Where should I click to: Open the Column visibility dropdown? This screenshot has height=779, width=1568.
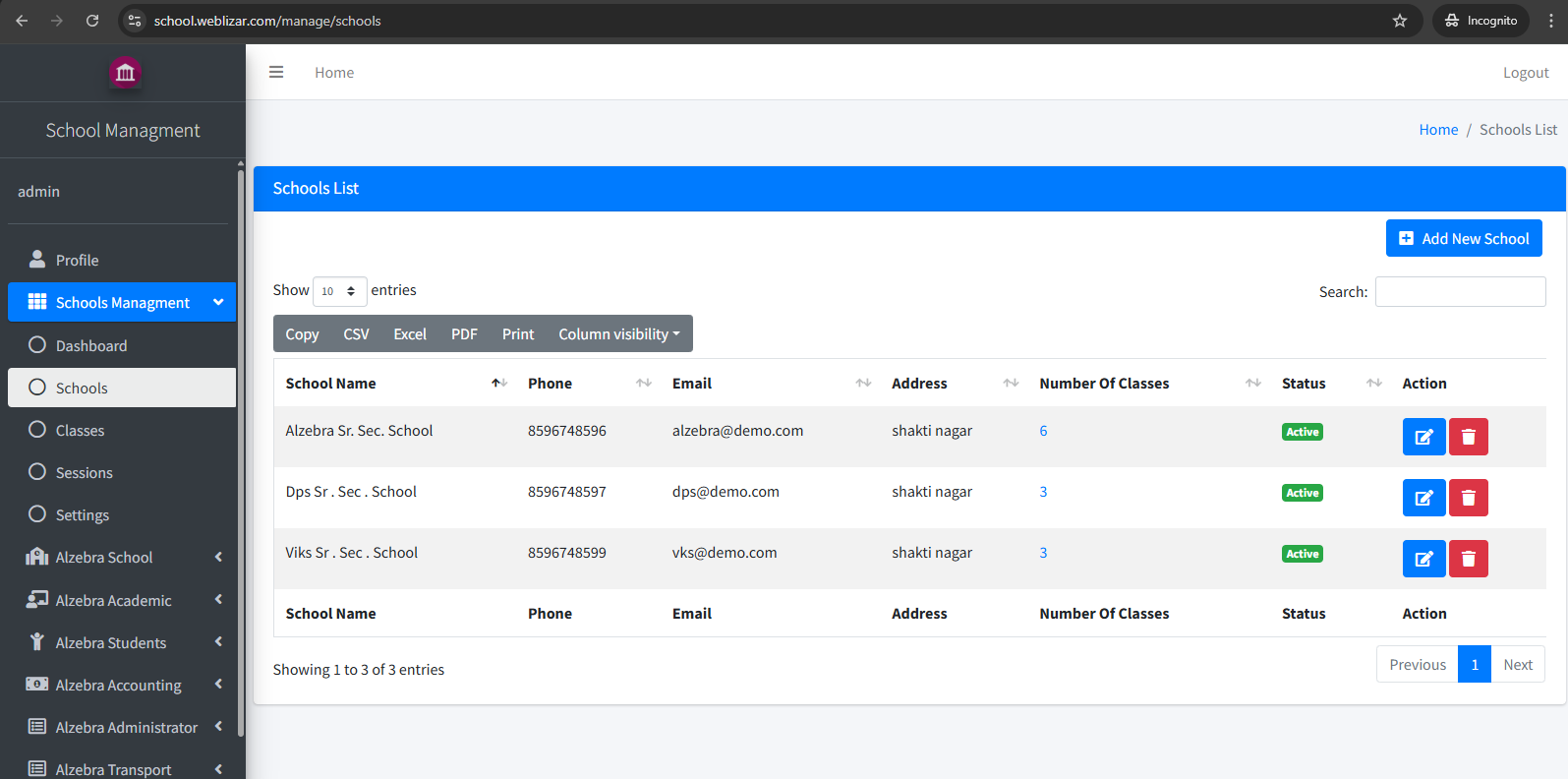tap(618, 334)
